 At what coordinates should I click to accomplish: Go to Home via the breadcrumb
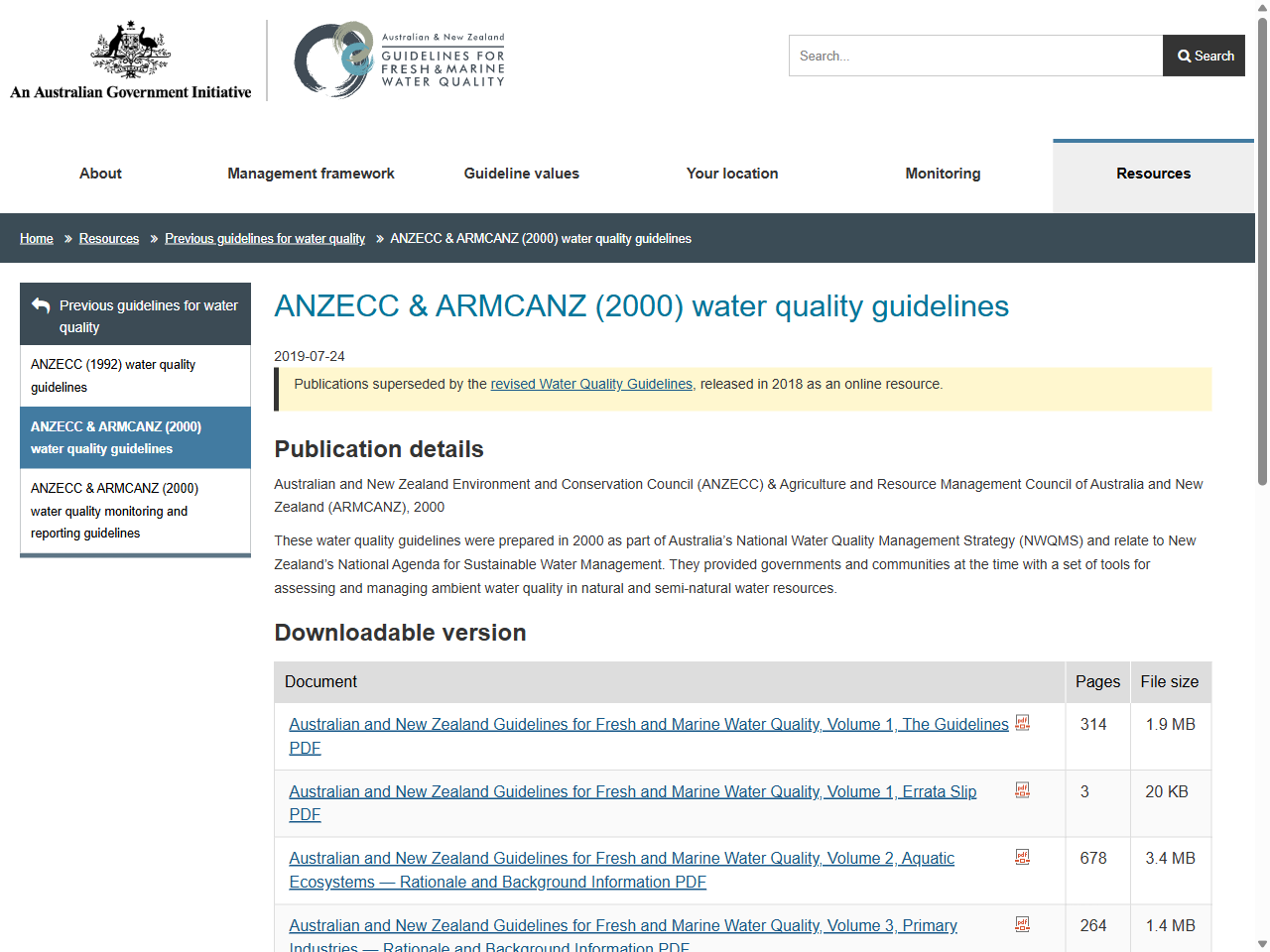(x=37, y=238)
